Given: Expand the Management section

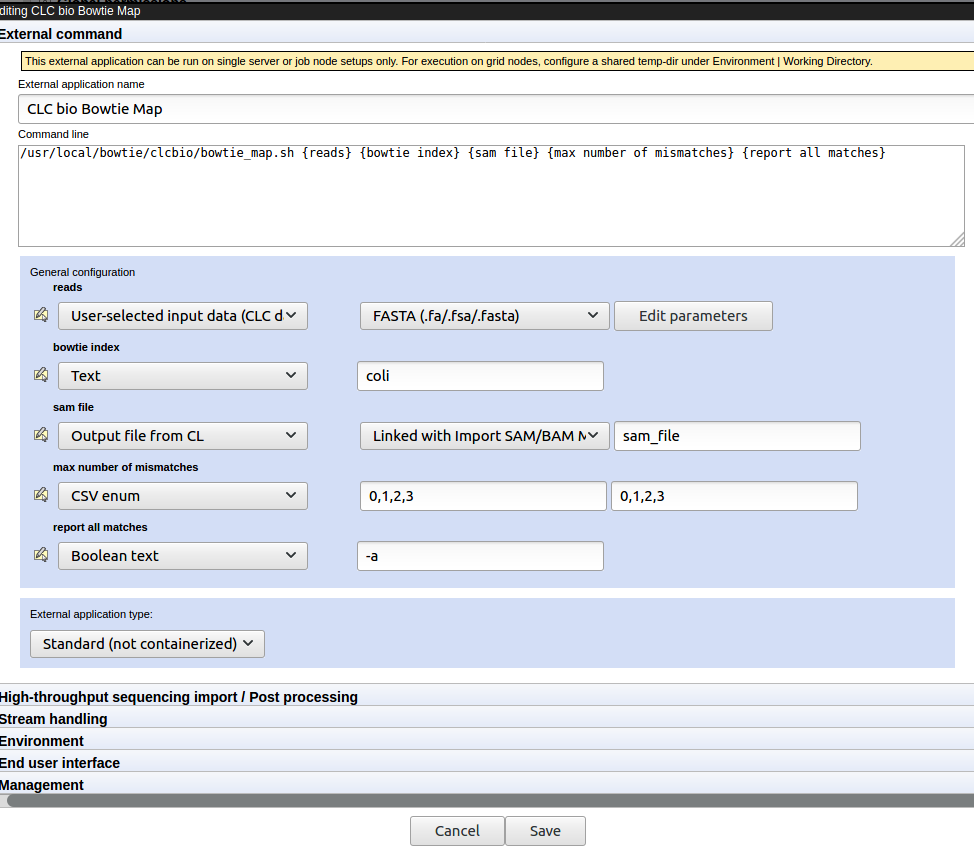Looking at the screenshot, I should [x=42, y=784].
